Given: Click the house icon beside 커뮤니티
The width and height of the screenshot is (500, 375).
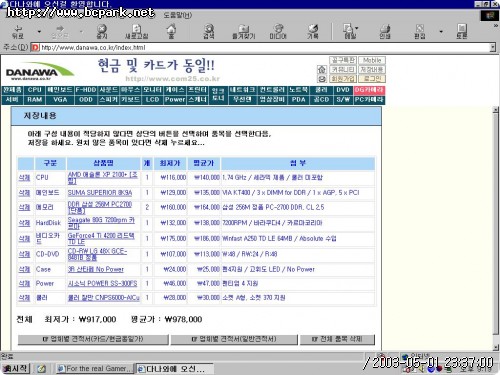Looking at the screenshot, I should tap(321, 69).
